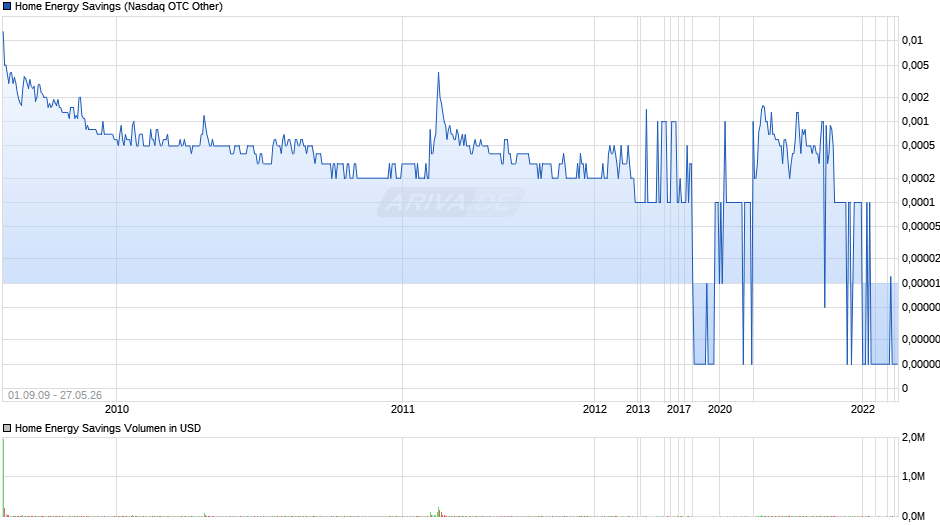Click the 2012 x-axis label
Screen dimensions: 940x526
coord(595,409)
